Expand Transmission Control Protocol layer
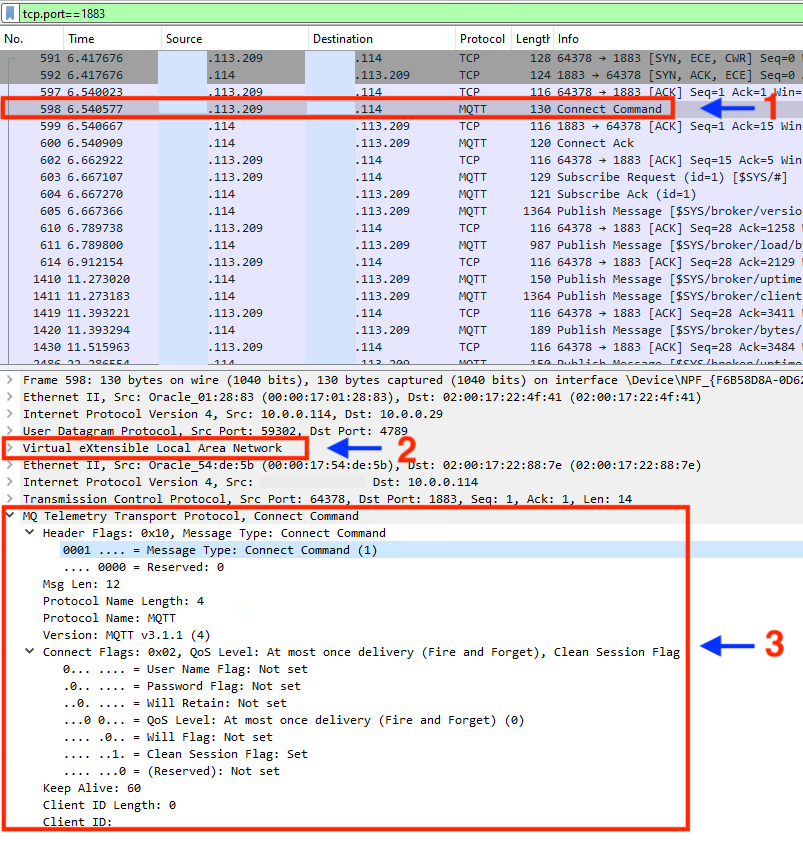This screenshot has width=803, height=845. [10, 498]
